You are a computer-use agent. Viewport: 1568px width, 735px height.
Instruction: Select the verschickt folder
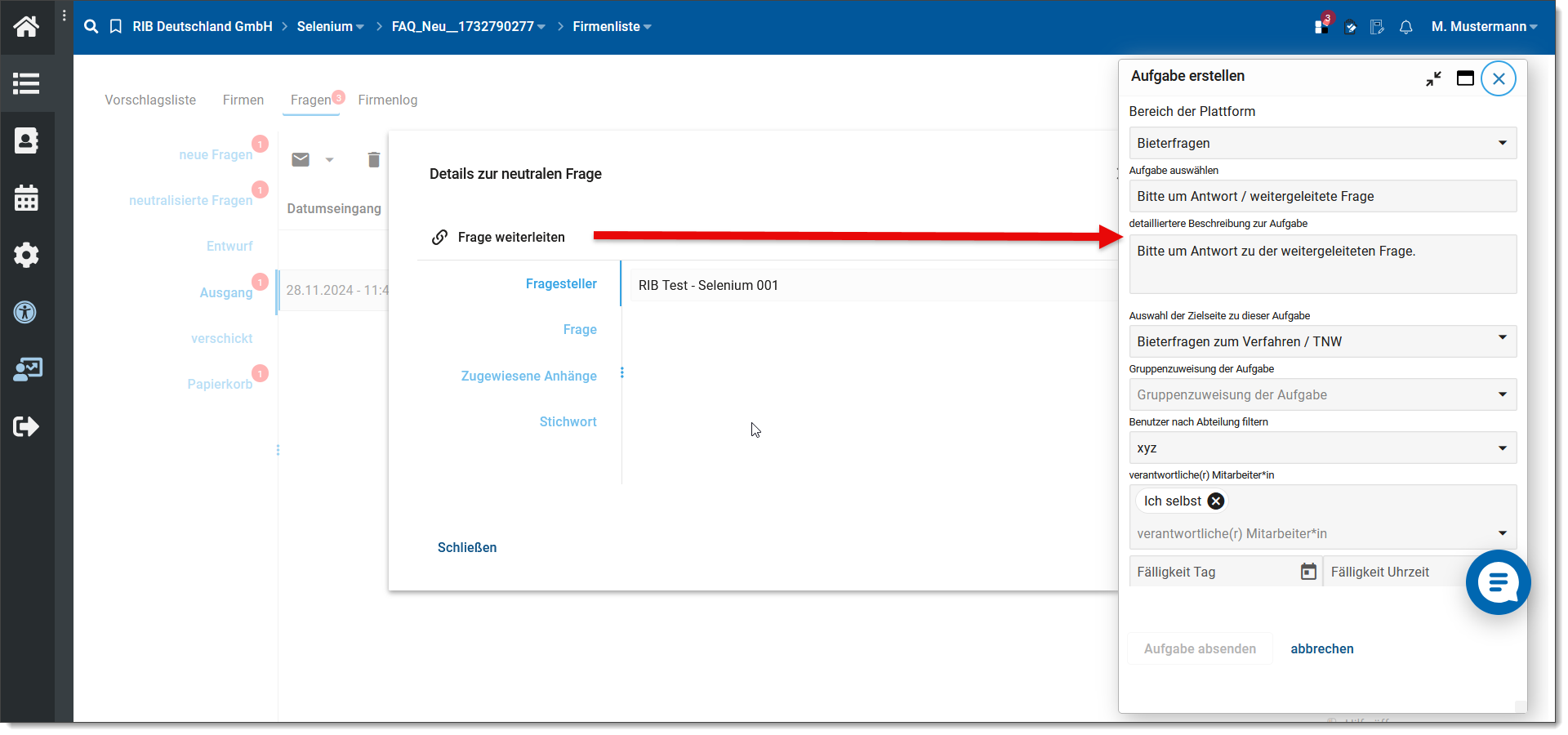(222, 338)
